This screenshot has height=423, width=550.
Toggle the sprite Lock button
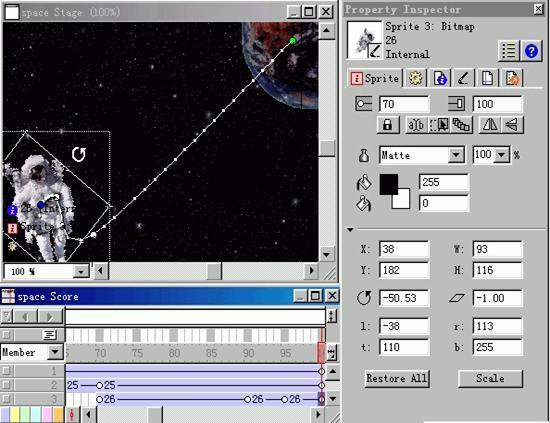pyautogui.click(x=388, y=125)
